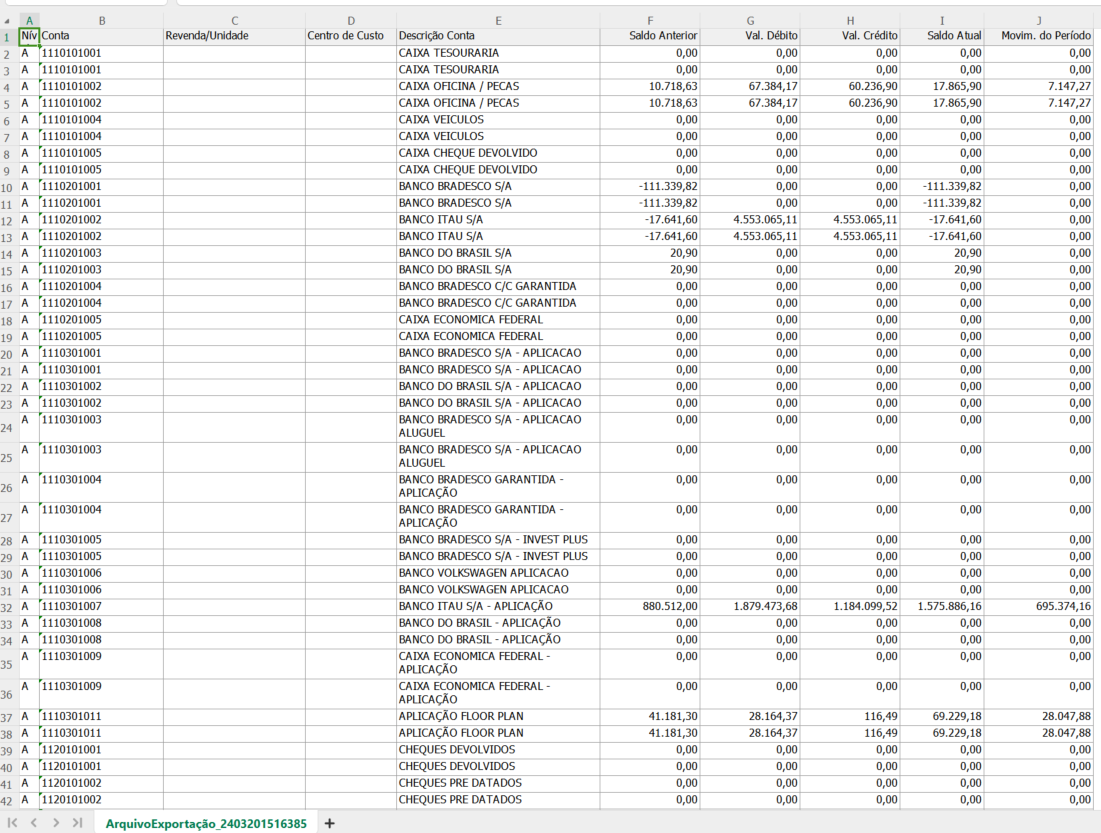The image size is (1101, 833).
Task: Select 4.553.065,11 Val. Débito in row 13
Action: 750,237
